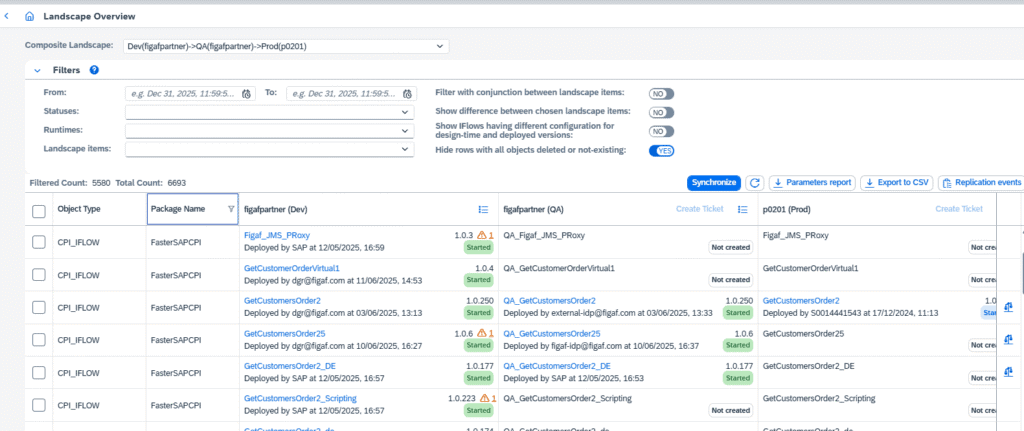The width and height of the screenshot is (1024, 431).
Task: Click the compare icon on the GetCustomersOrder25 row
Action: click(x=1009, y=339)
